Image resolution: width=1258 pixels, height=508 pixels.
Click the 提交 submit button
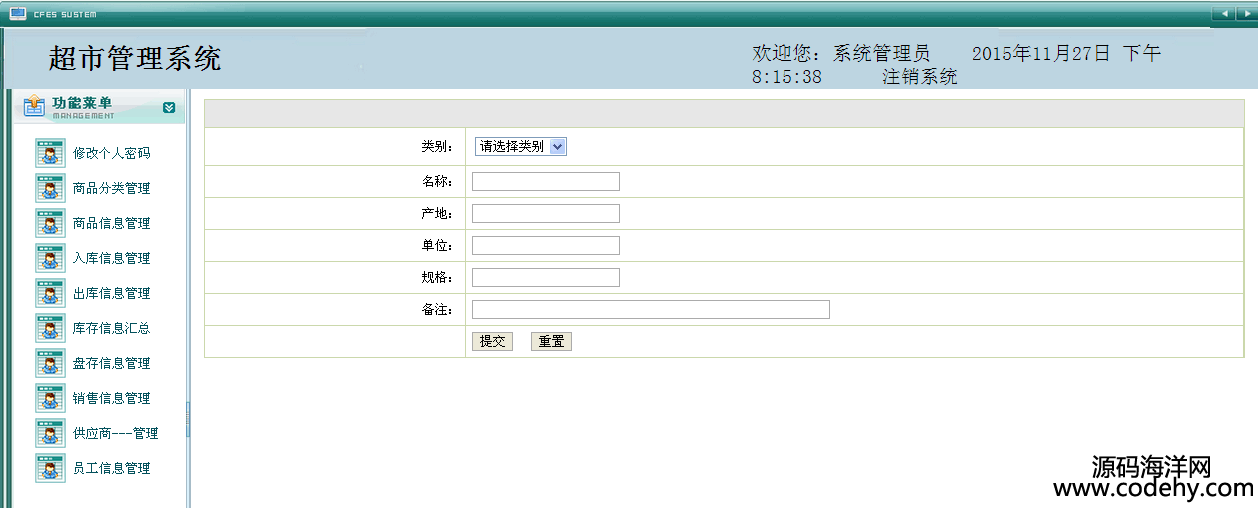[492, 341]
